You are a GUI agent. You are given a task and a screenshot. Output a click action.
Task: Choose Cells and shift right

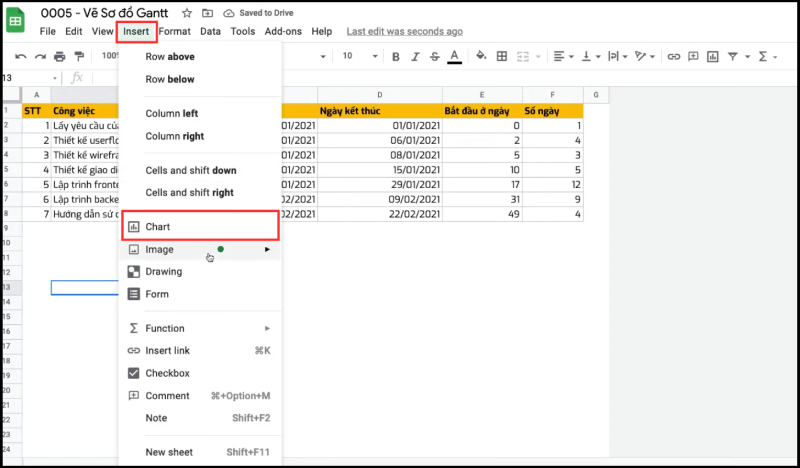click(x=200, y=192)
